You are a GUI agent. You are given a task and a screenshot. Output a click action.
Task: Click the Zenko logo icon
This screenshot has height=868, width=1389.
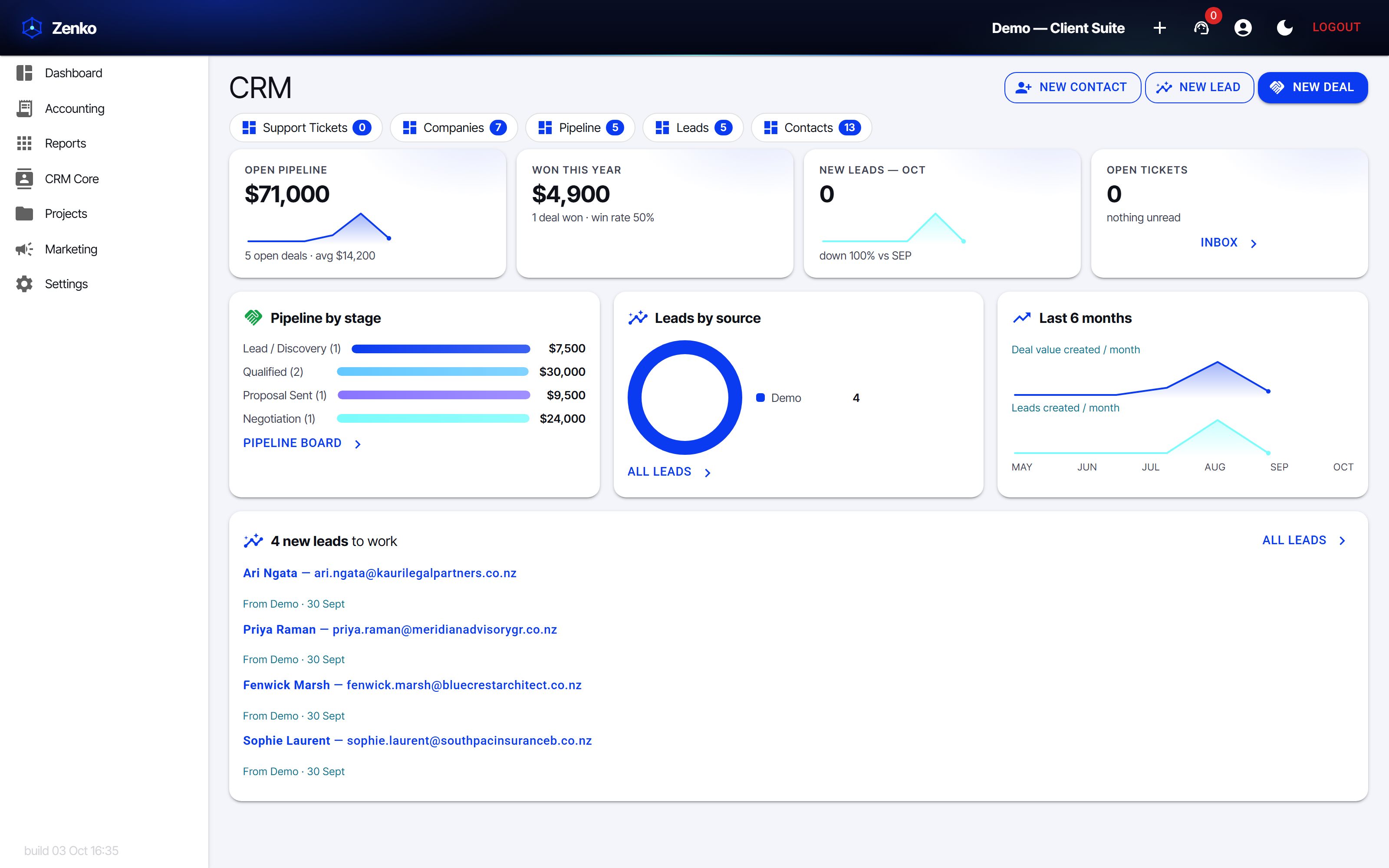32,27
